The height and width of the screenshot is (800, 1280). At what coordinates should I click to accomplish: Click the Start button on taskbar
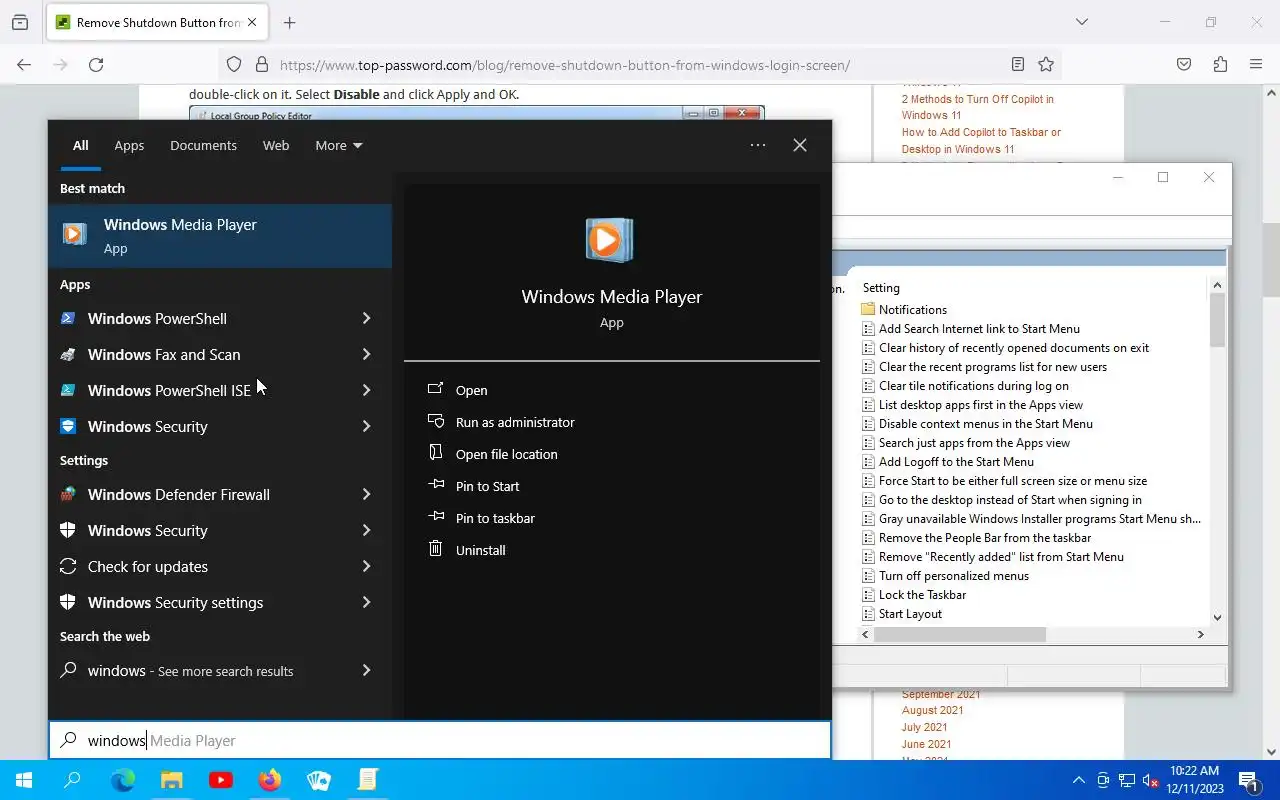(x=24, y=780)
